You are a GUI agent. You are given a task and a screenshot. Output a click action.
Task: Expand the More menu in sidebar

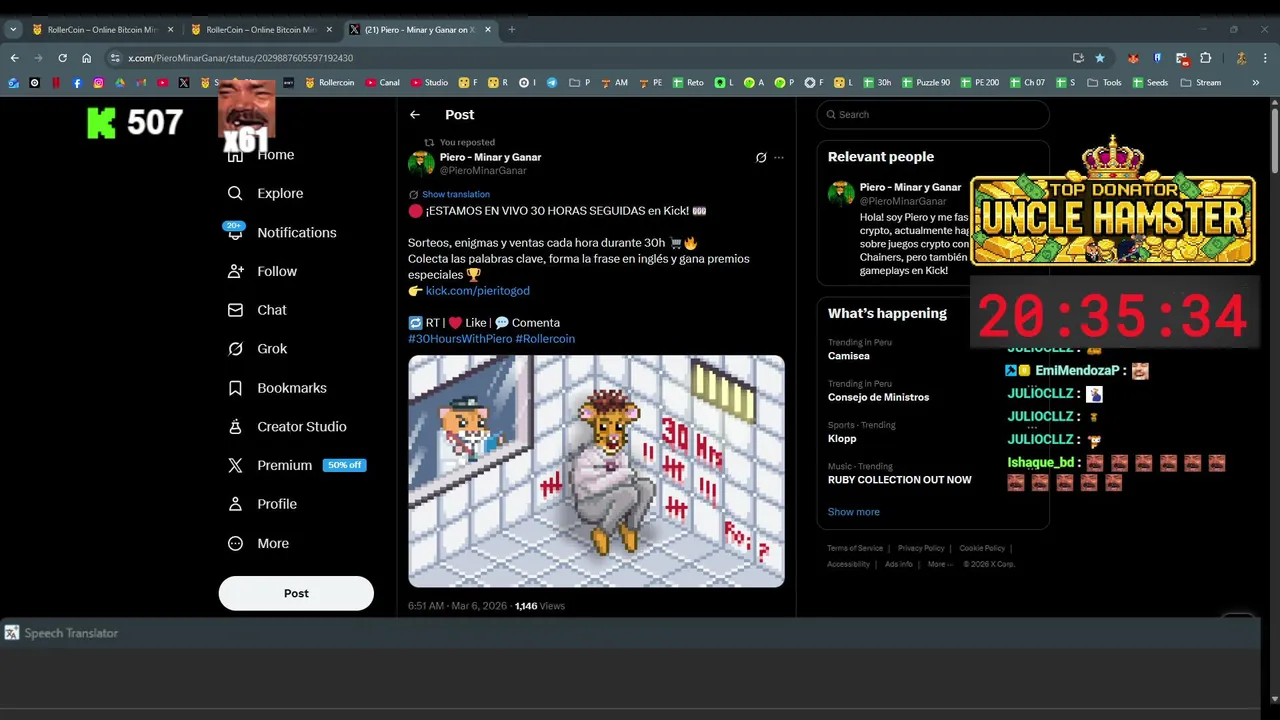258,543
